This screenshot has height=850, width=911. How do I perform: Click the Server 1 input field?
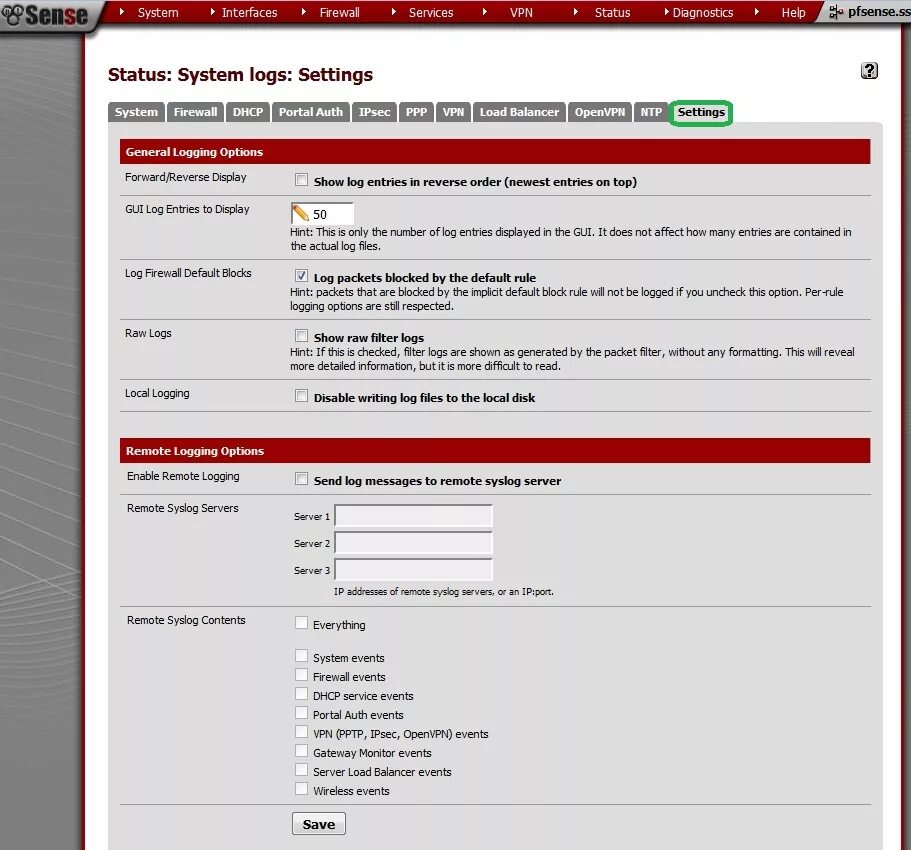pos(413,516)
